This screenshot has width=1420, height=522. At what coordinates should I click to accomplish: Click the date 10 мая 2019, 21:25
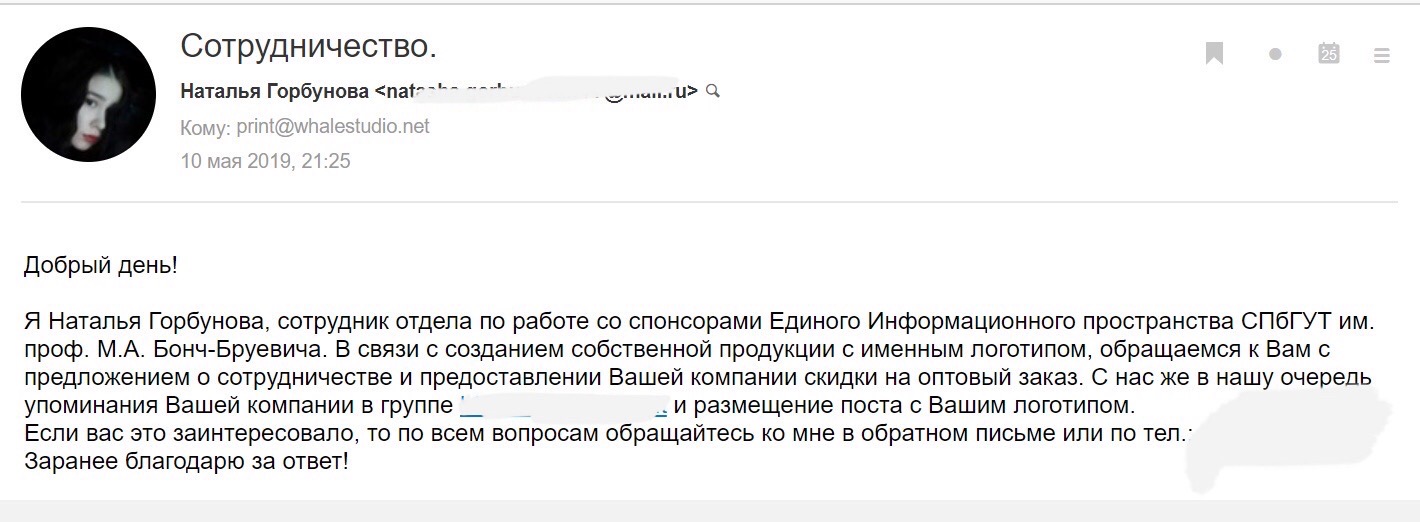[265, 160]
